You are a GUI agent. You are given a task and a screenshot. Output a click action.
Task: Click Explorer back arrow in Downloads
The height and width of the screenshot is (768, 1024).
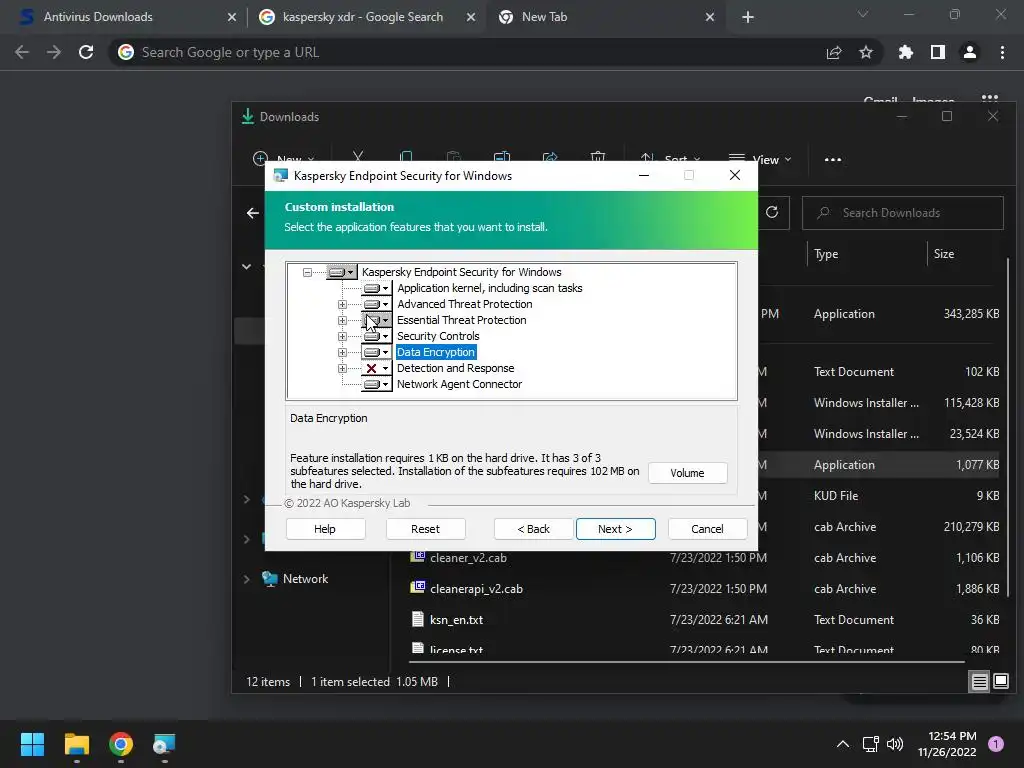click(253, 213)
